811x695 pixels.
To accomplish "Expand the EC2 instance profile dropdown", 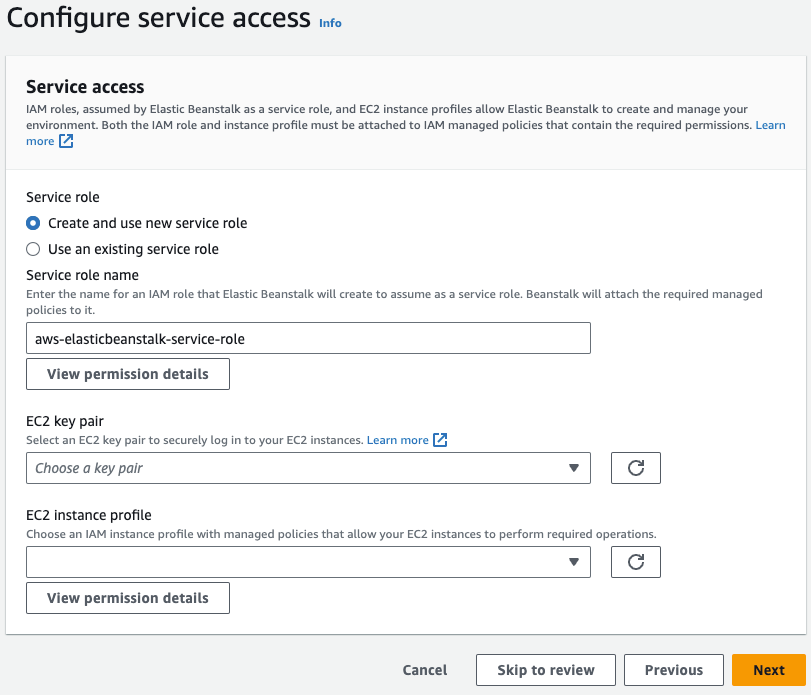I will 308,561.
